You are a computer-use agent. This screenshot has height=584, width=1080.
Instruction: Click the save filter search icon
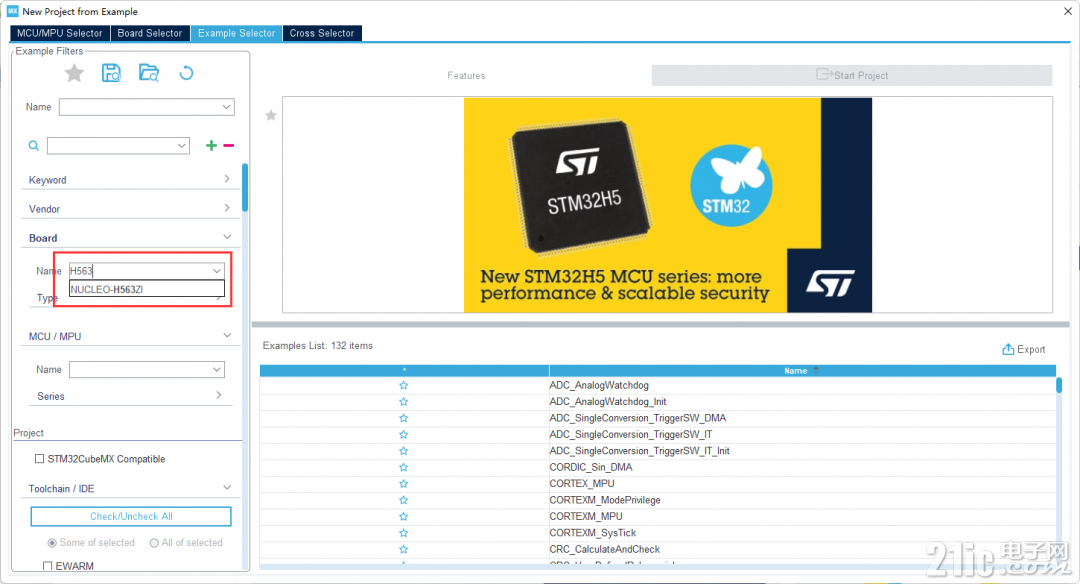point(111,73)
